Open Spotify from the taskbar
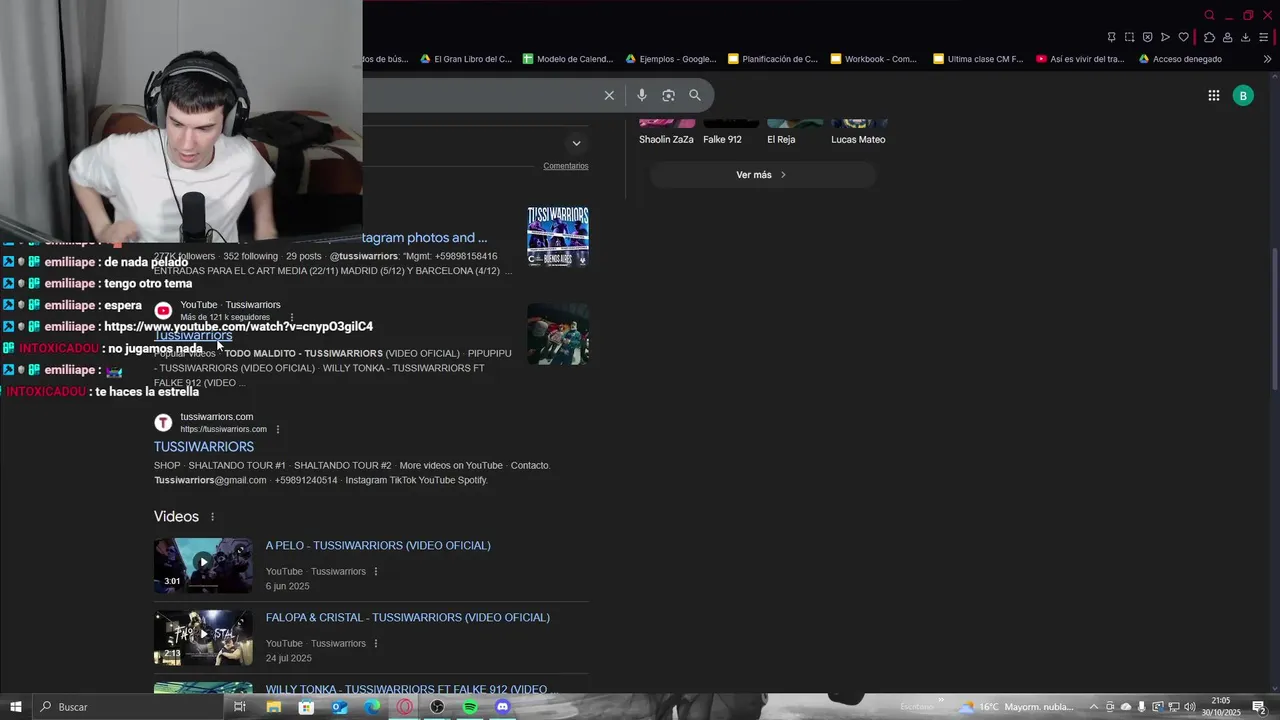Viewport: 1280px width, 720px height. [x=470, y=707]
